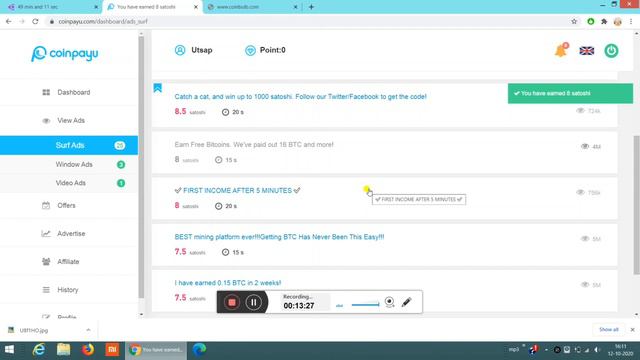Click the Point diamond icon
The width and height of the screenshot is (640, 360).
pos(250,50)
